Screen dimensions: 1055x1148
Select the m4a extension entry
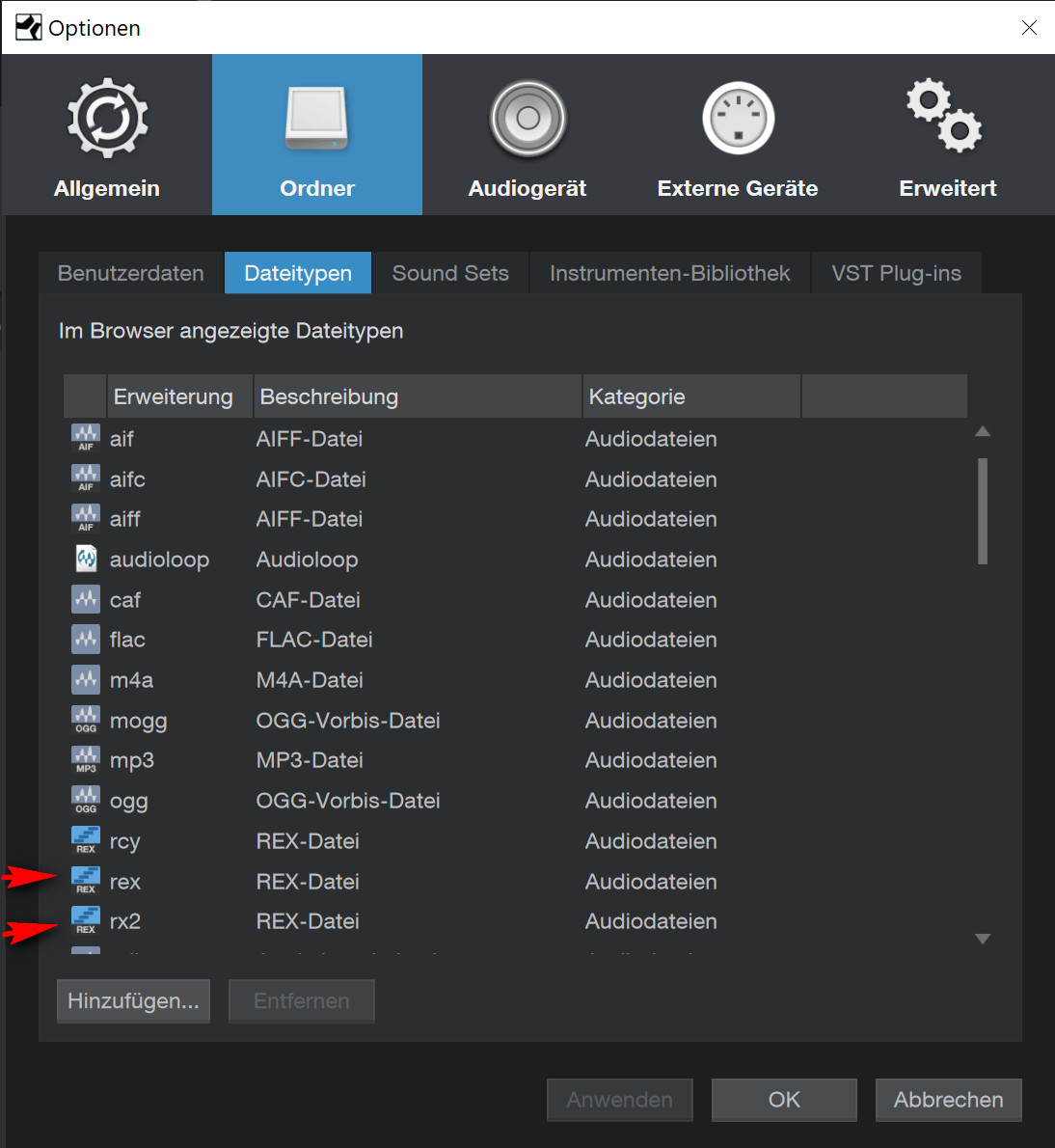click(x=131, y=680)
